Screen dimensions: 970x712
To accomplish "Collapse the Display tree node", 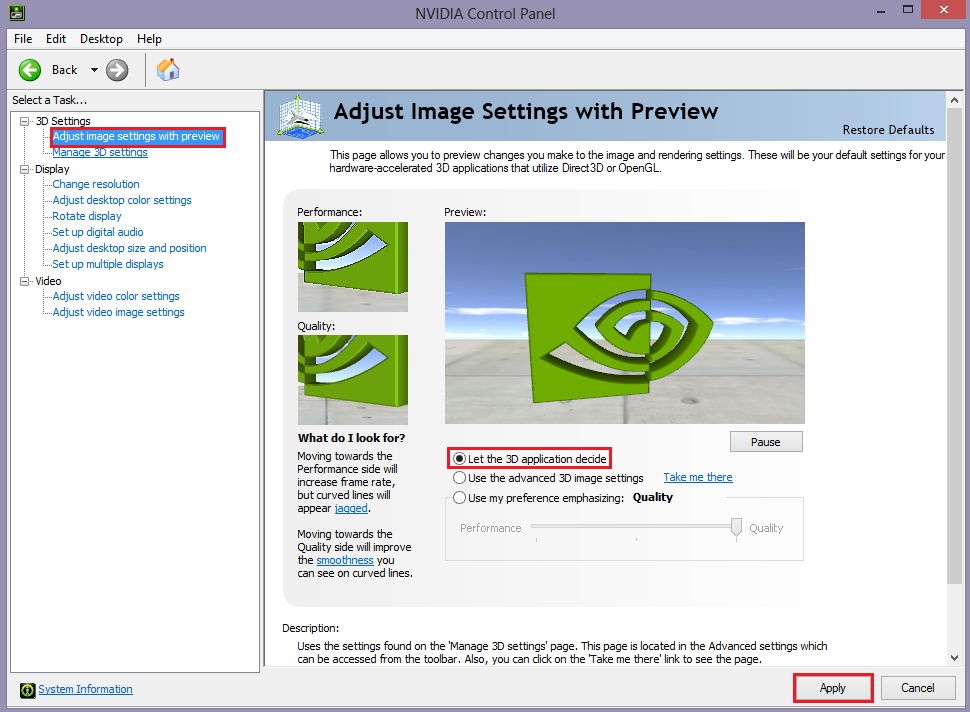I will coord(25,169).
